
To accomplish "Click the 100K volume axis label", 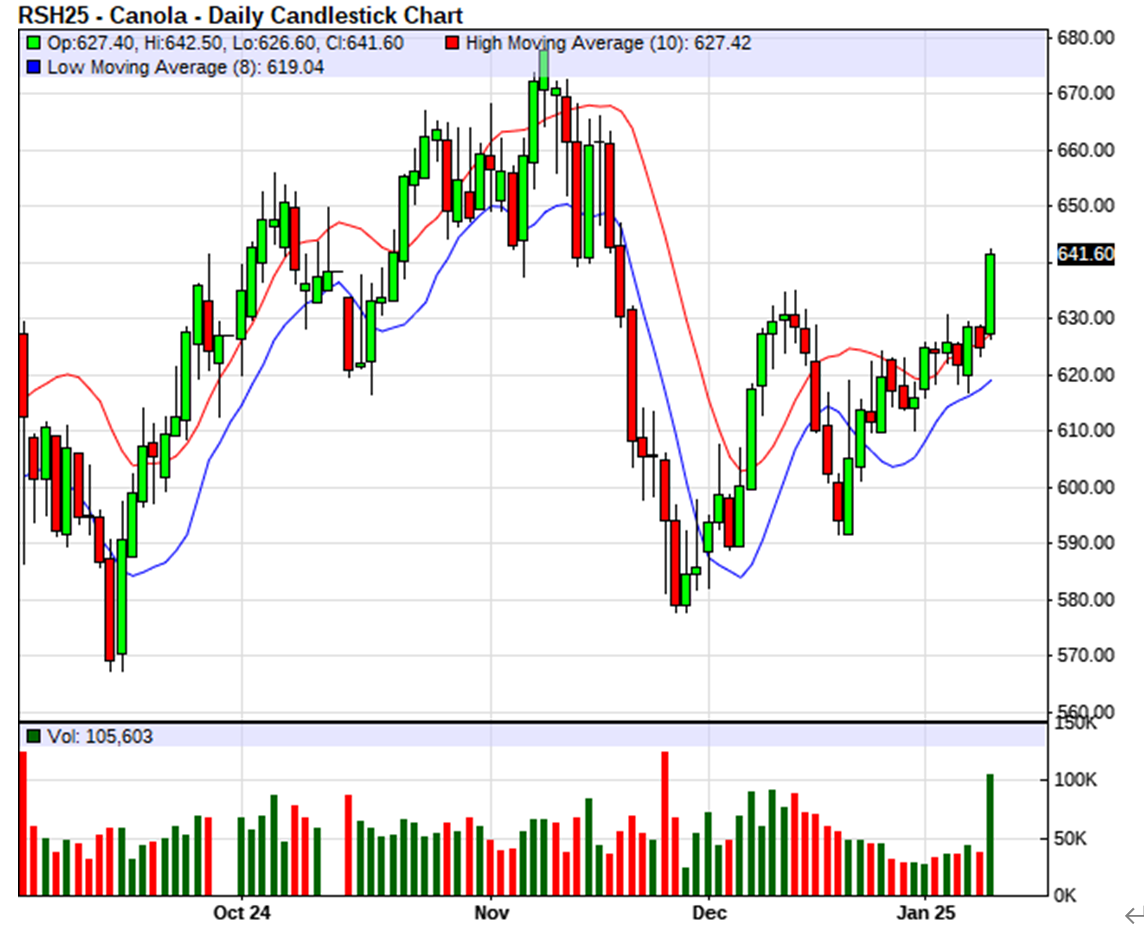I will point(1078,780).
